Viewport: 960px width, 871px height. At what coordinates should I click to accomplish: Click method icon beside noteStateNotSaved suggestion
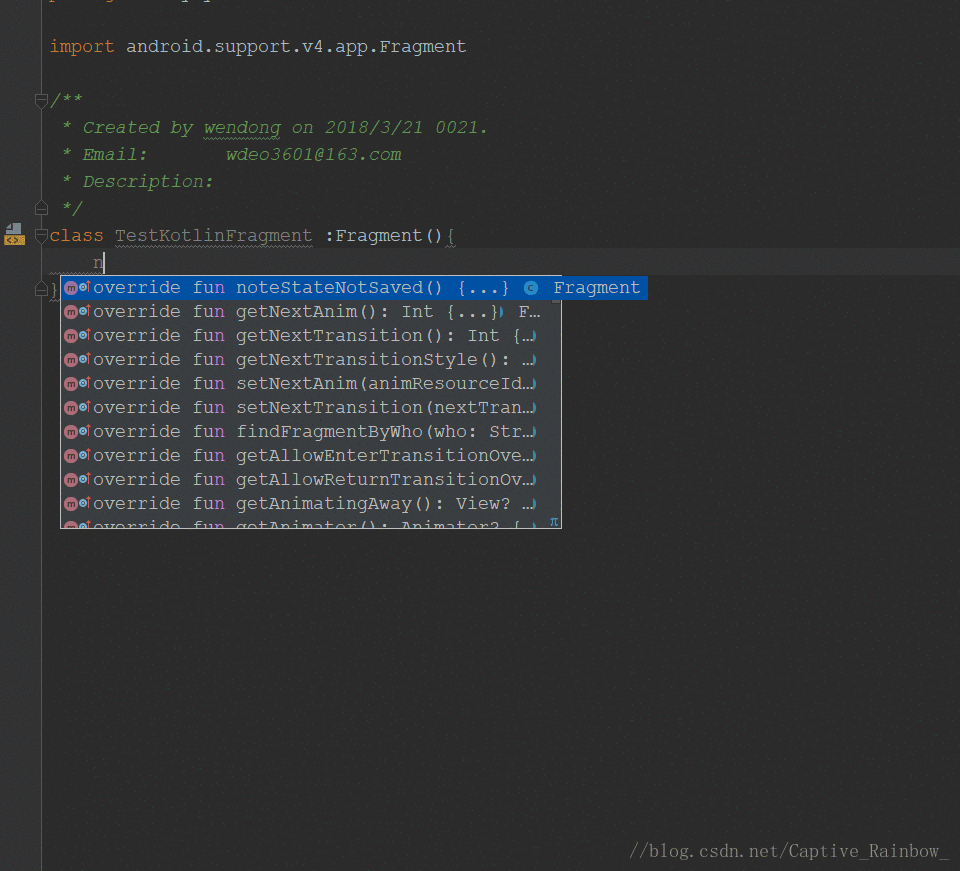pos(71,288)
